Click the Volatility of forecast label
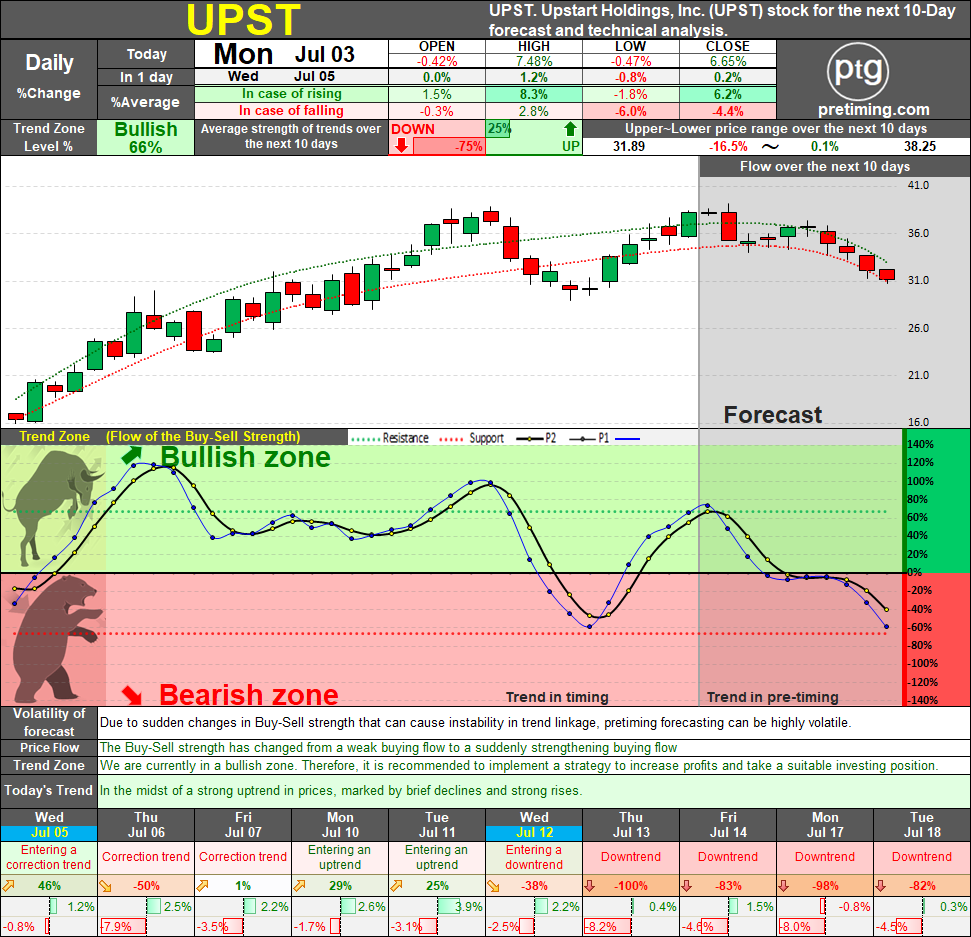Viewport: 971px width, 937px height. pyautogui.click(x=49, y=722)
